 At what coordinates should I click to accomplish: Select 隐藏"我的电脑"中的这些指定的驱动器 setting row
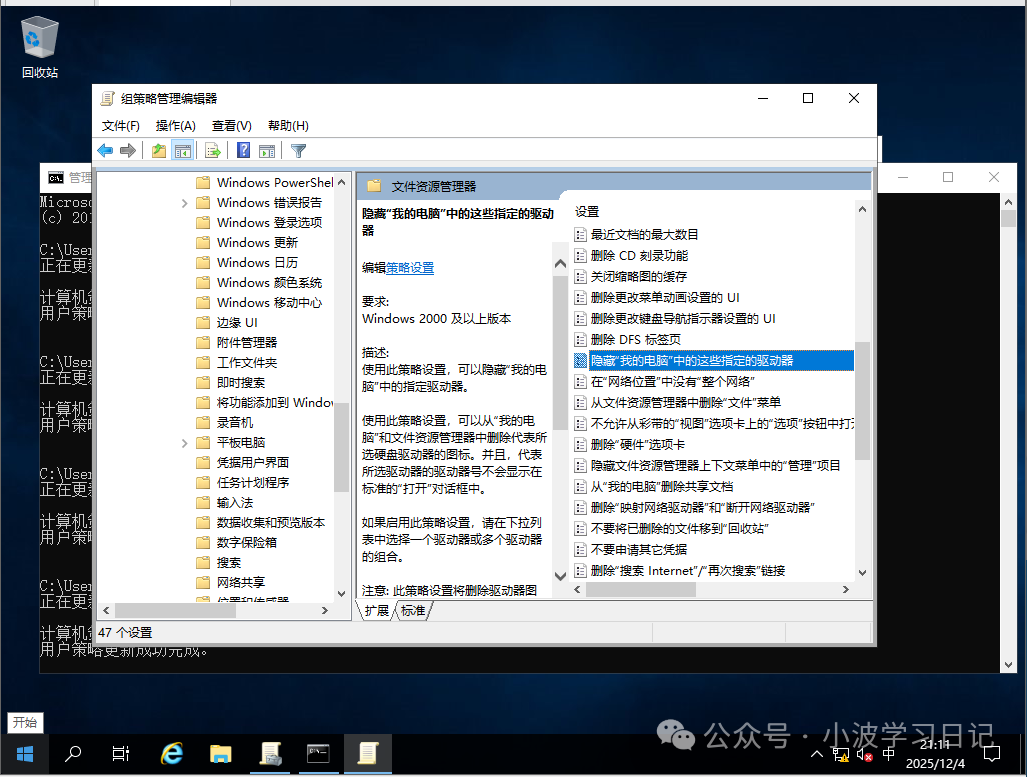[x=713, y=360]
